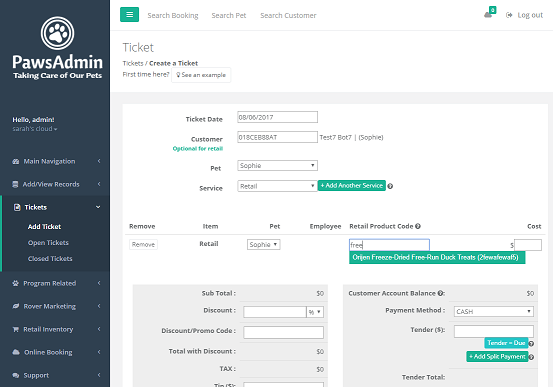Click Retail Product Code help icon

coord(418,226)
